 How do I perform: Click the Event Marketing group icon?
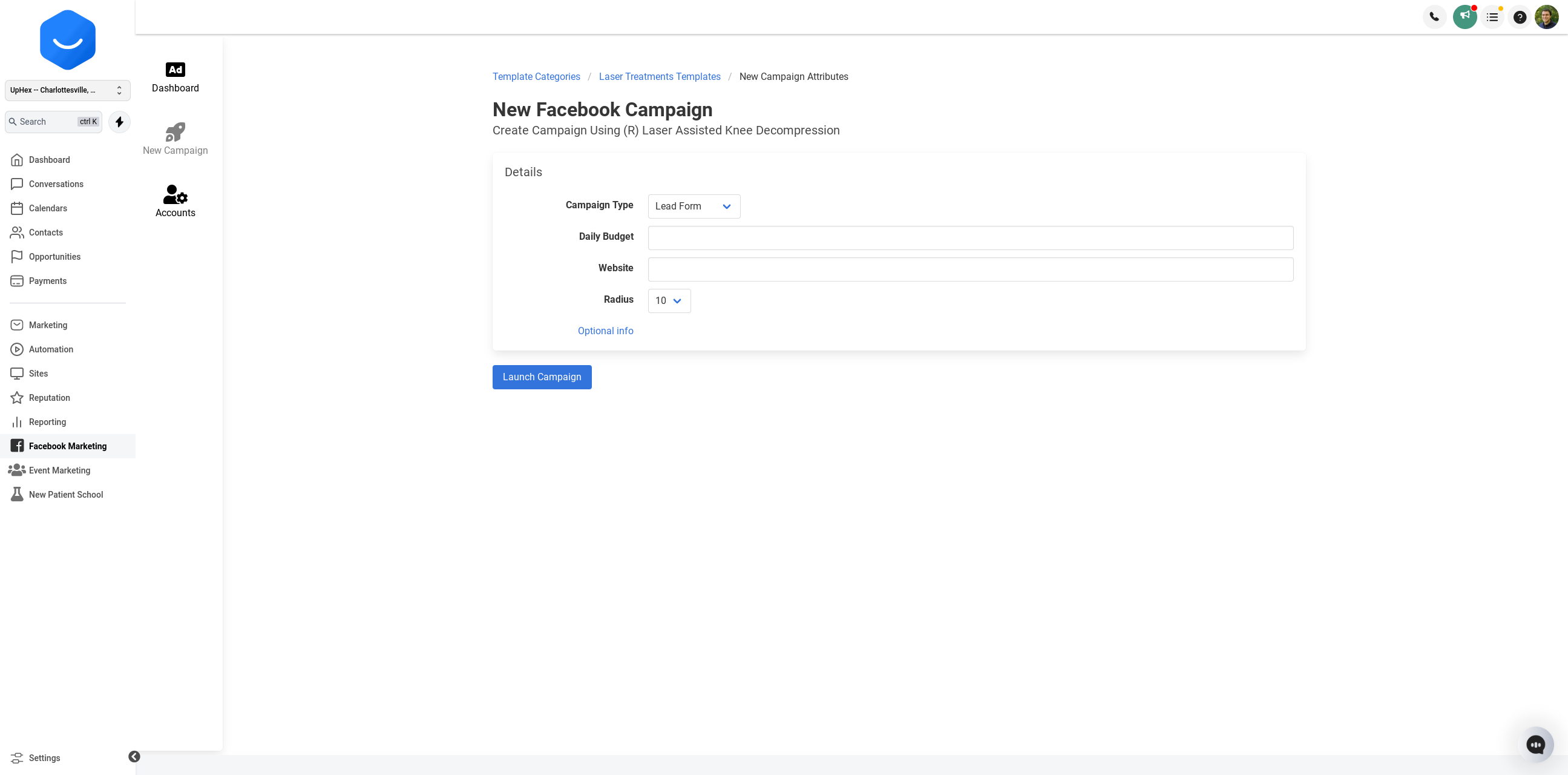(x=16, y=470)
